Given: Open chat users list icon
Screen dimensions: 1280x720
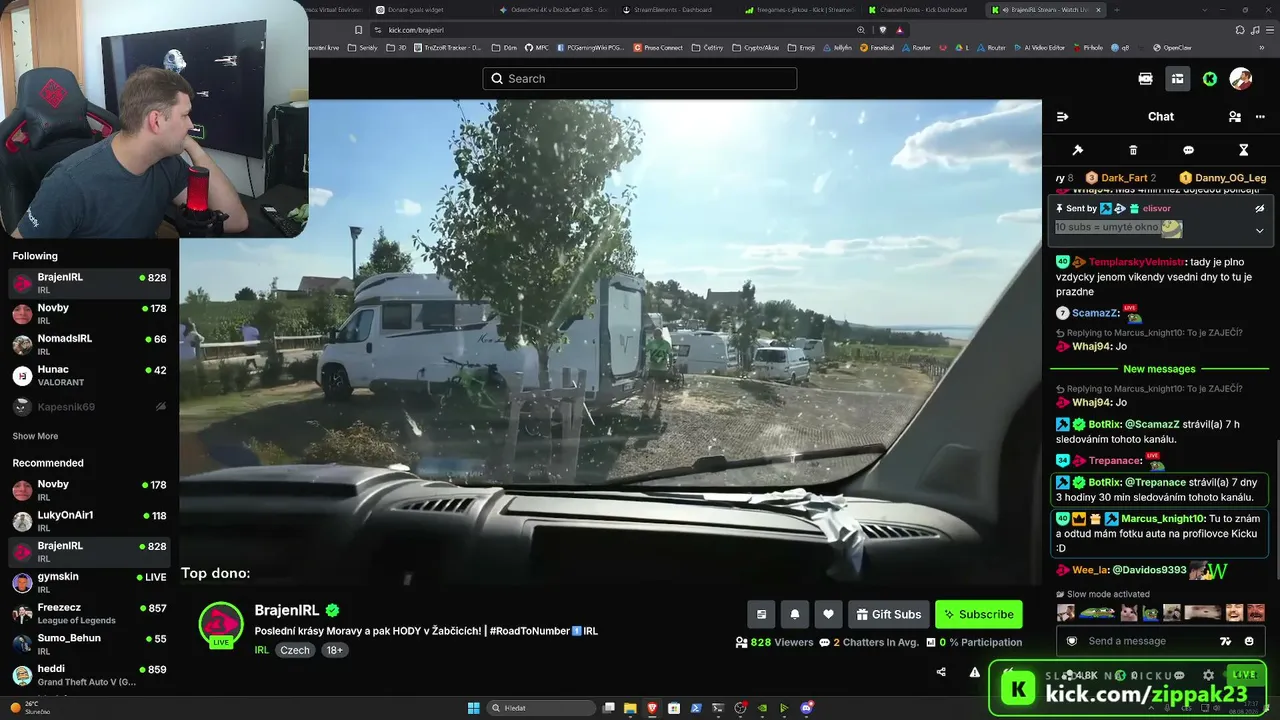Looking at the screenshot, I should pyautogui.click(x=1235, y=117).
